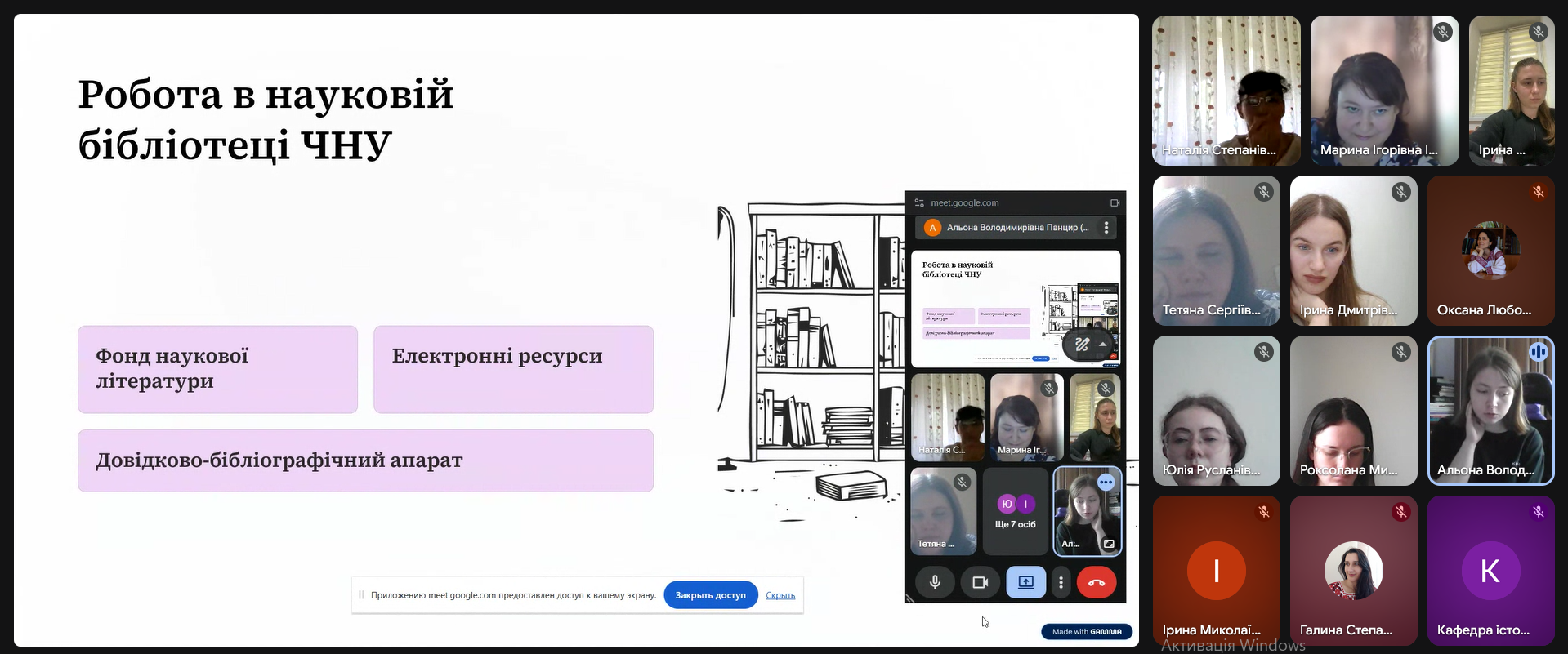
Task: Click the slide title 'Робота в науковій бібліотеці ЧНУ'
Action: 266,119
